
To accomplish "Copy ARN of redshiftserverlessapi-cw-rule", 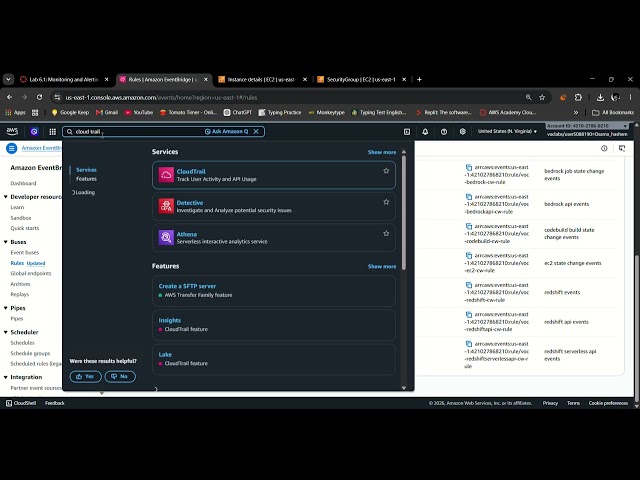I will coord(469,344).
